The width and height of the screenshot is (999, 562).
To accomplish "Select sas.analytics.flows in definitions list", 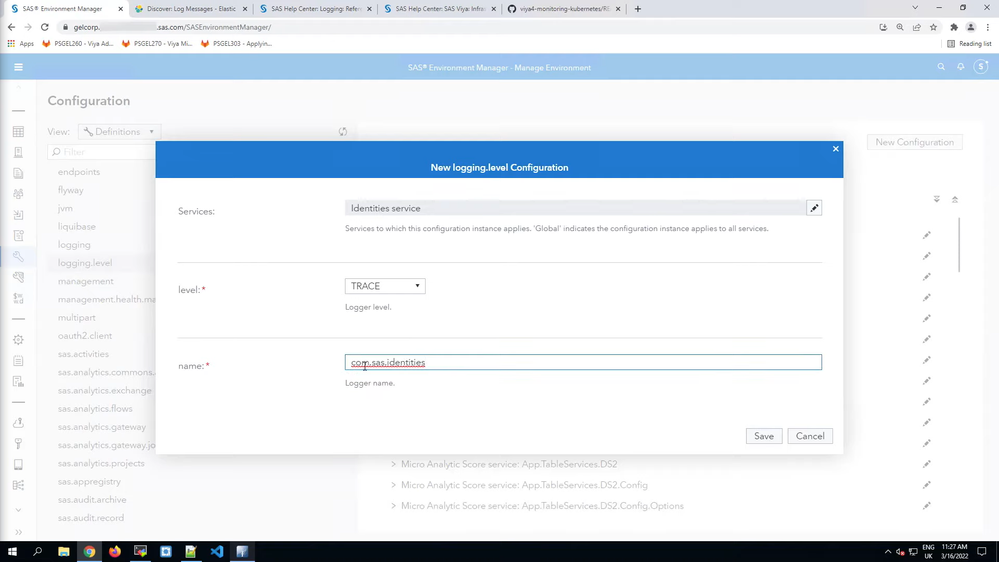I will point(95,408).
